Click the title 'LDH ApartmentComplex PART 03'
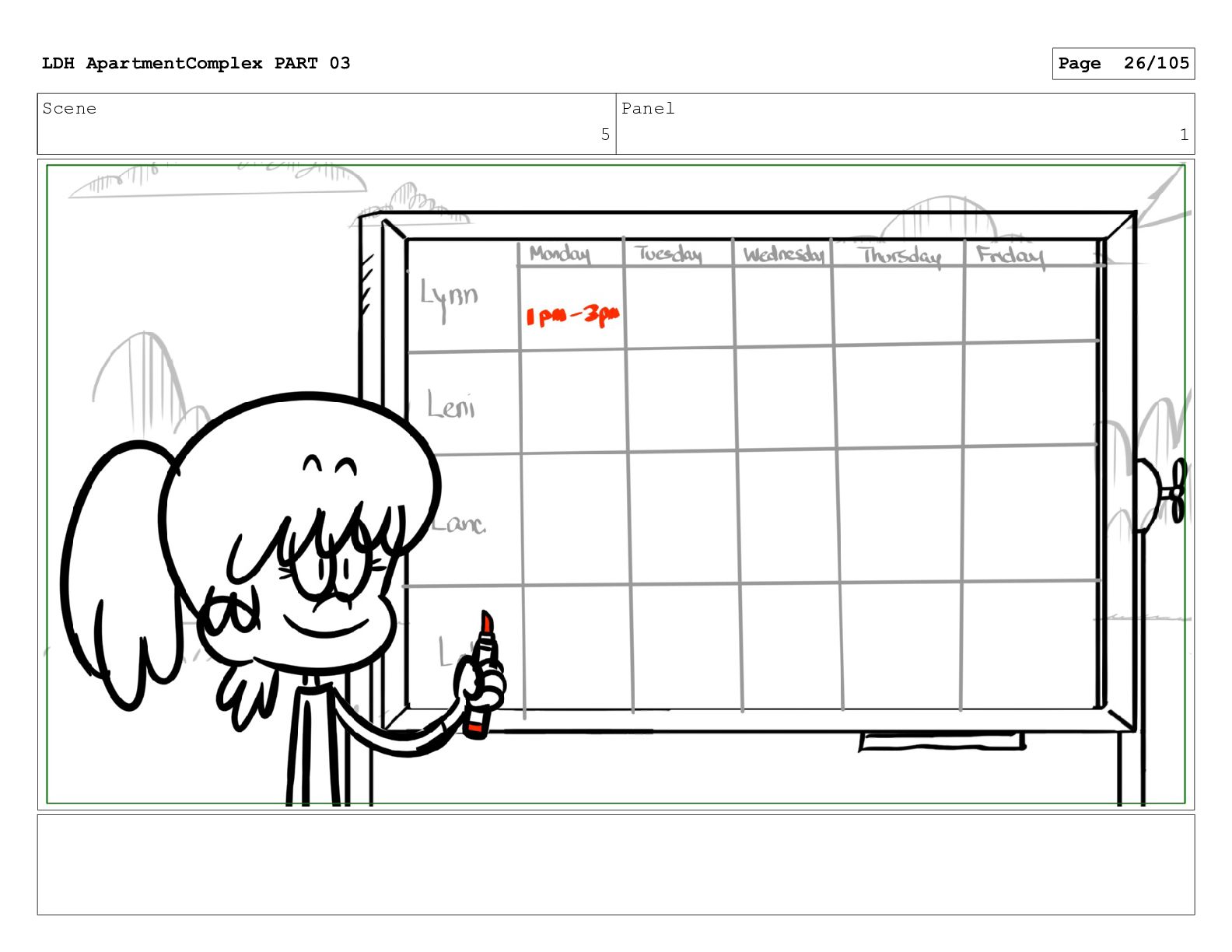1232x952 pixels. (196, 63)
